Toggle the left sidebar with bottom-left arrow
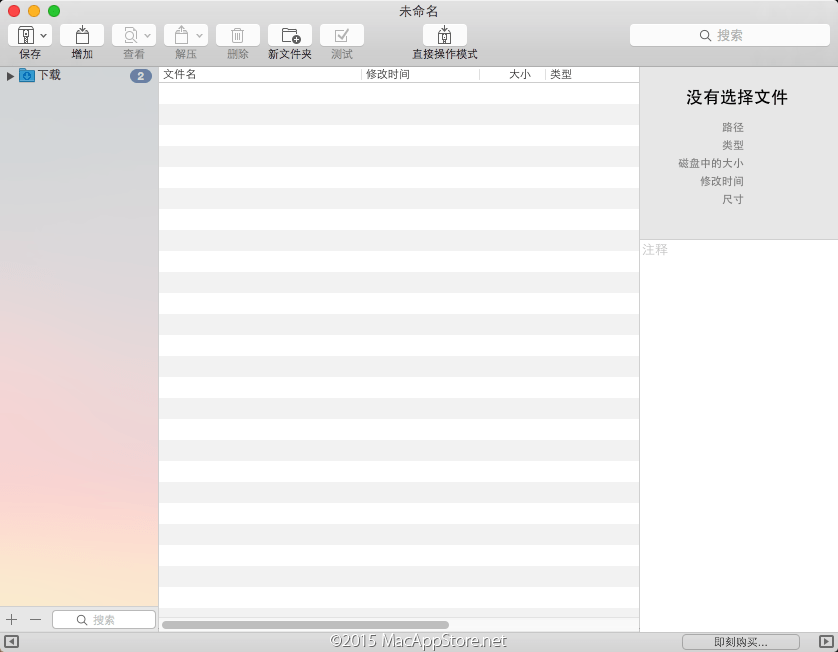 click(x=11, y=642)
